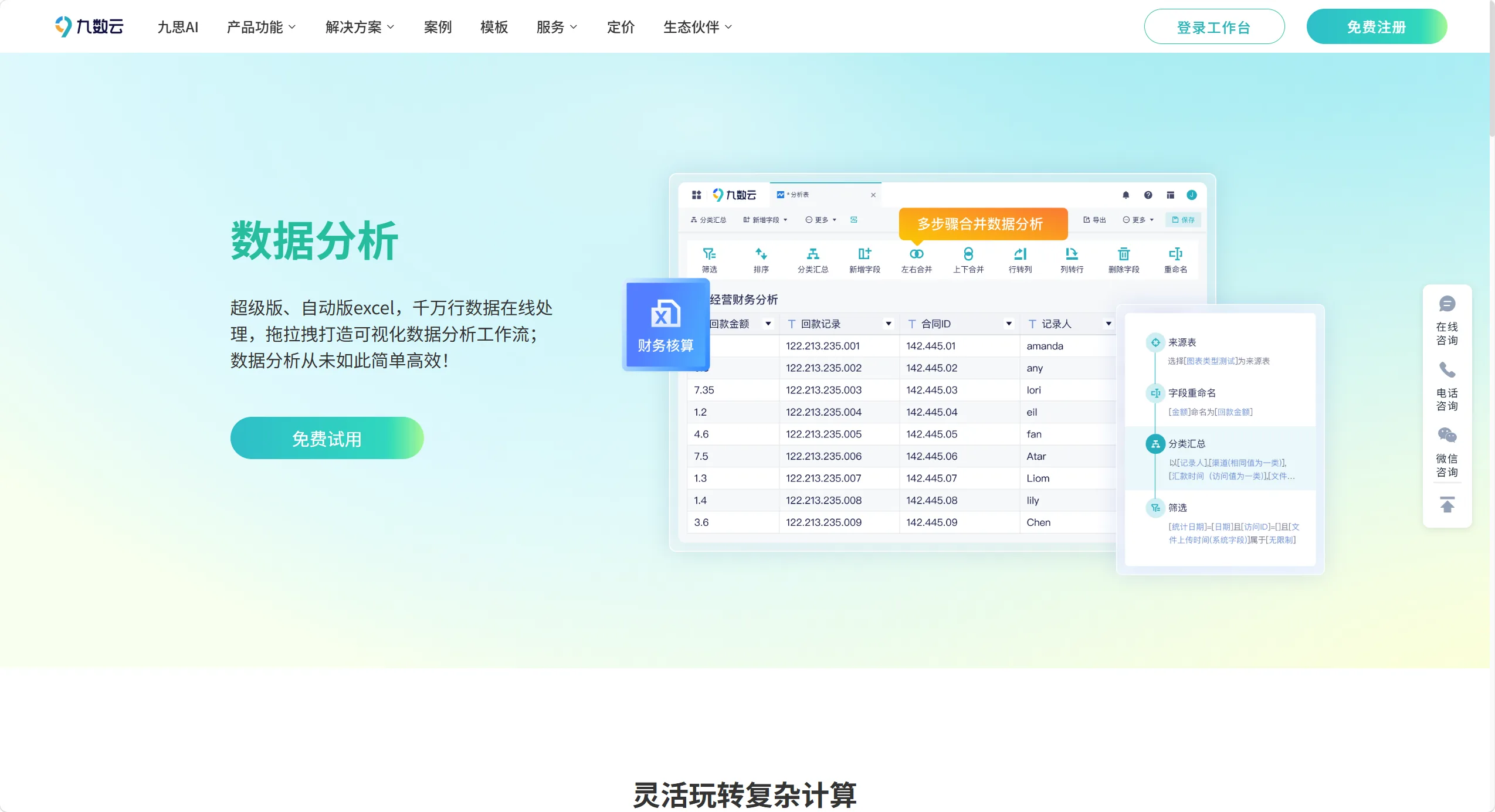Click the 财务核算 excel tile
The width and height of the screenshot is (1495, 812).
(666, 325)
